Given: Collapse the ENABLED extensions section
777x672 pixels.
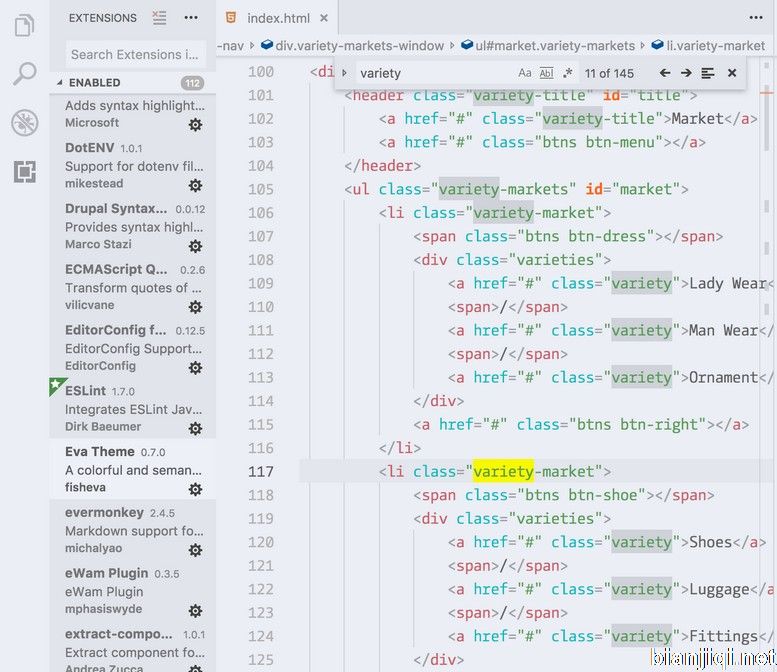Looking at the screenshot, I should pos(59,83).
